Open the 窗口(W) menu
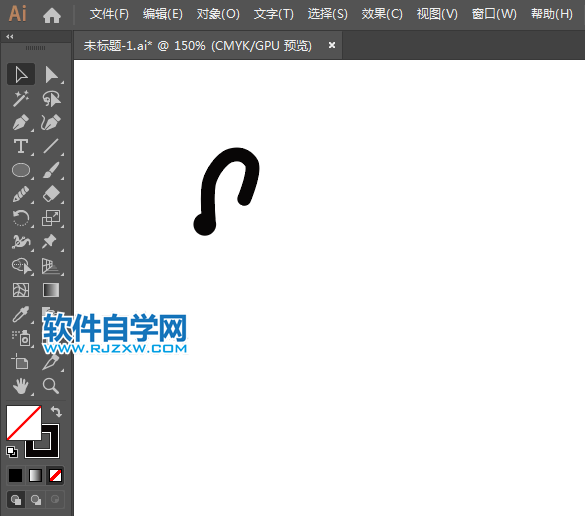The width and height of the screenshot is (585, 516). point(494,14)
